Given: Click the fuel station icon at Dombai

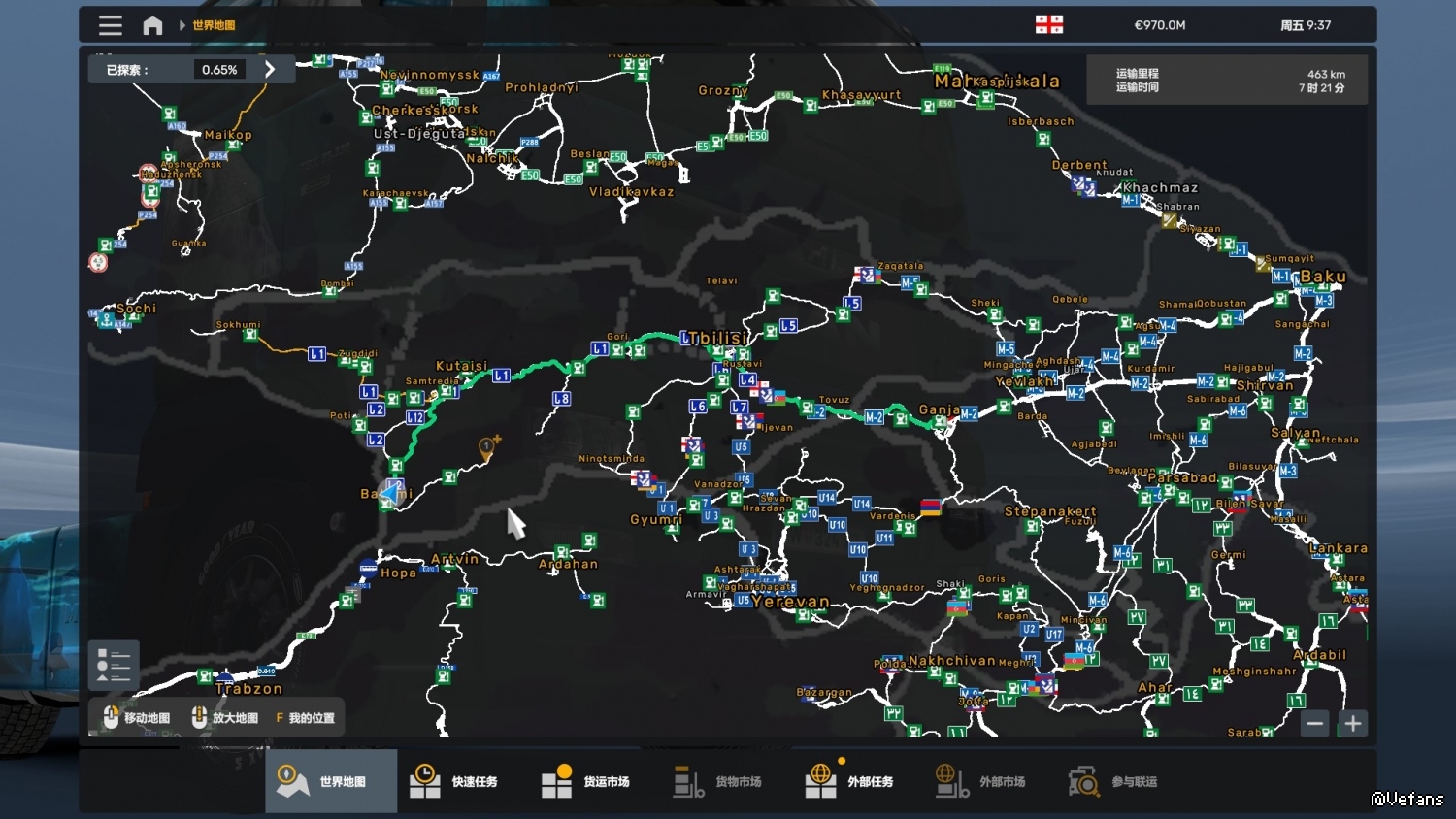Looking at the screenshot, I should pyautogui.click(x=330, y=292).
